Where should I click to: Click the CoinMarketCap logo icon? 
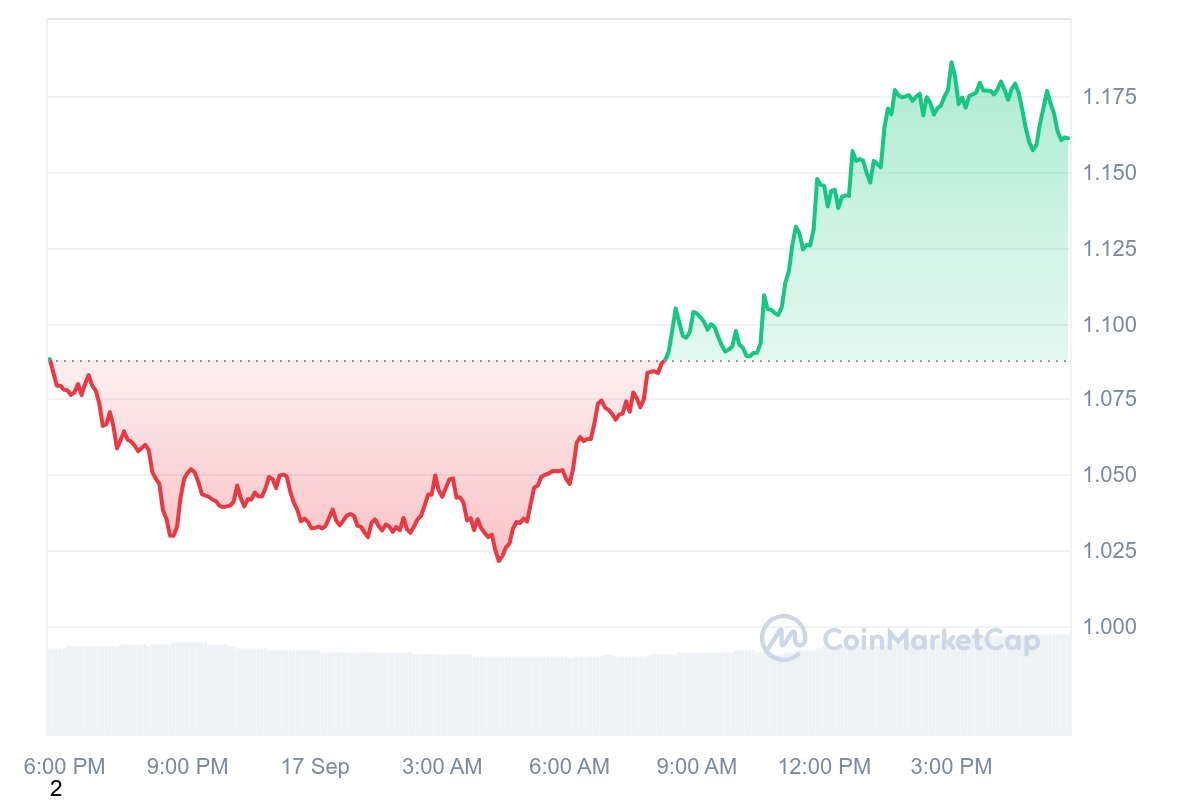click(783, 638)
